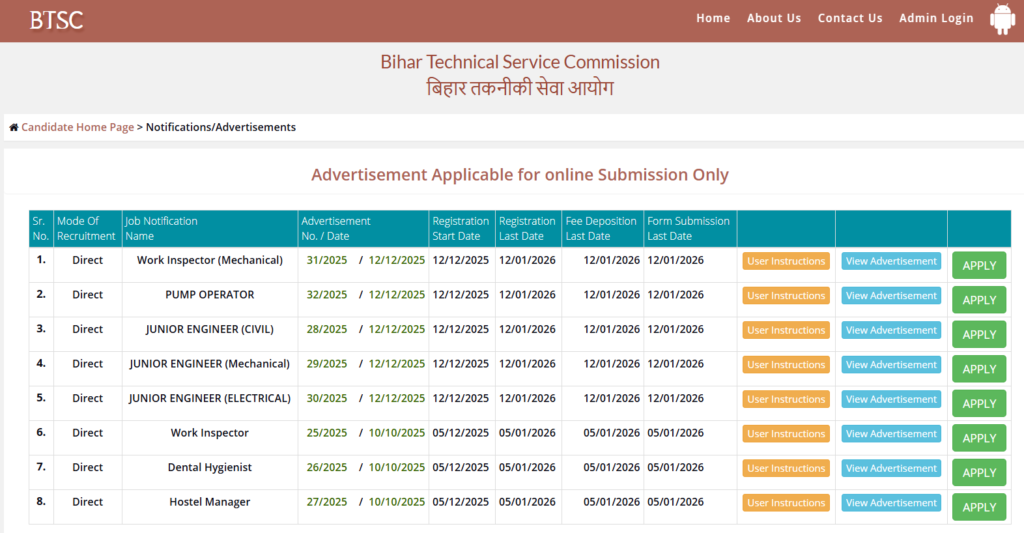Apply for Hostel Manager post
The width and height of the screenshot is (1024, 533).
[978, 507]
